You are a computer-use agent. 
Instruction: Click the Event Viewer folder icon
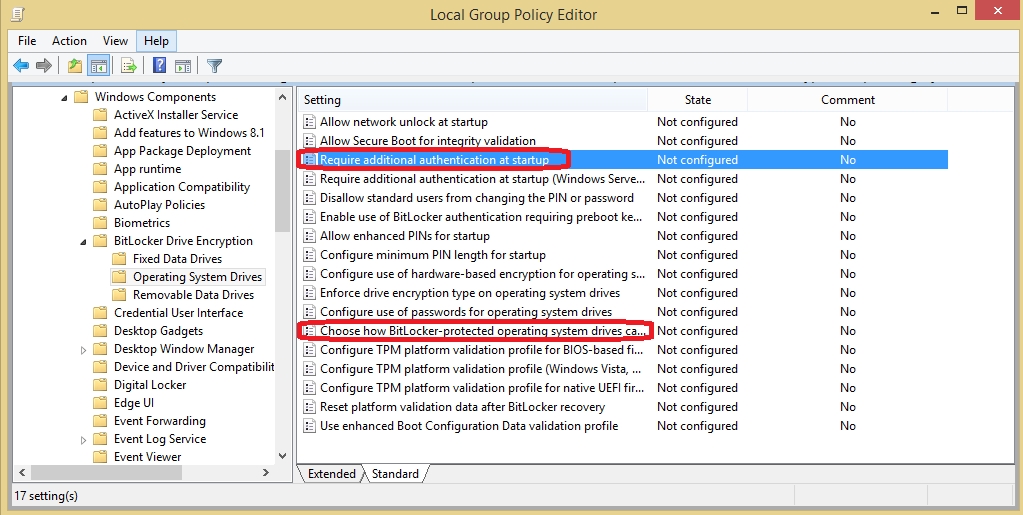(100, 457)
